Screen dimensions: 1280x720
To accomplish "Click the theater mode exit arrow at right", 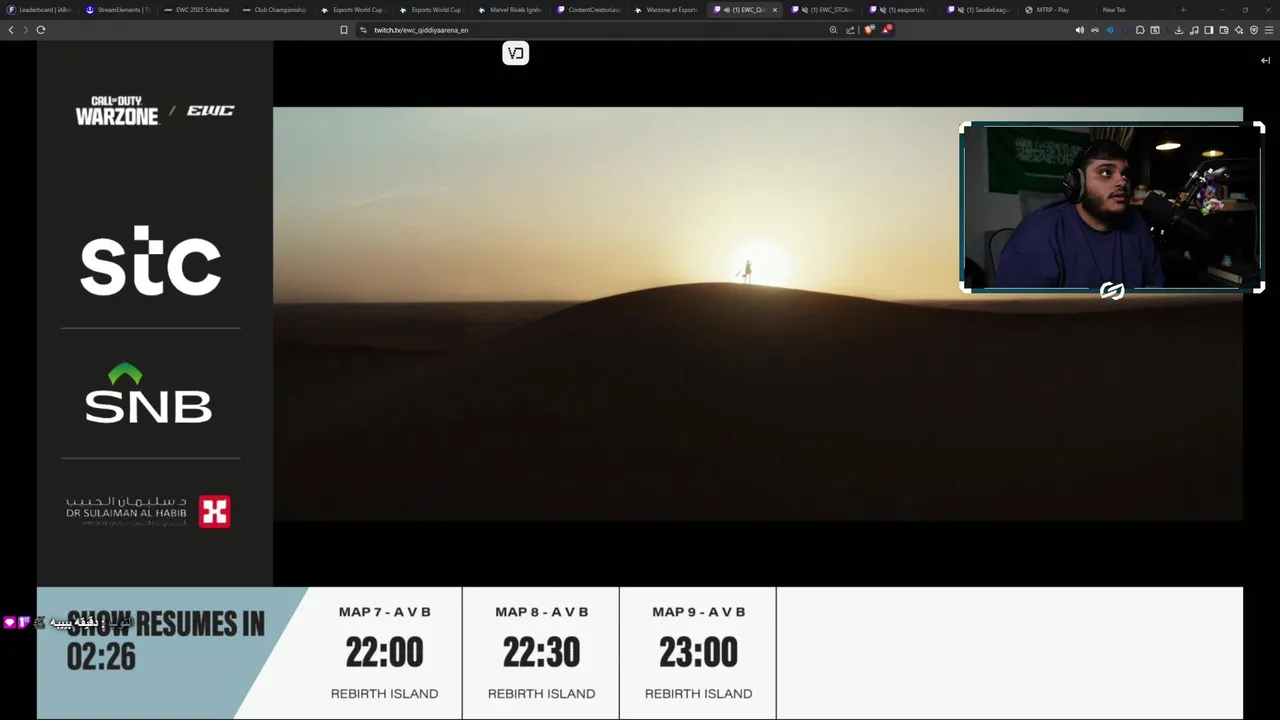I will (1265, 60).
